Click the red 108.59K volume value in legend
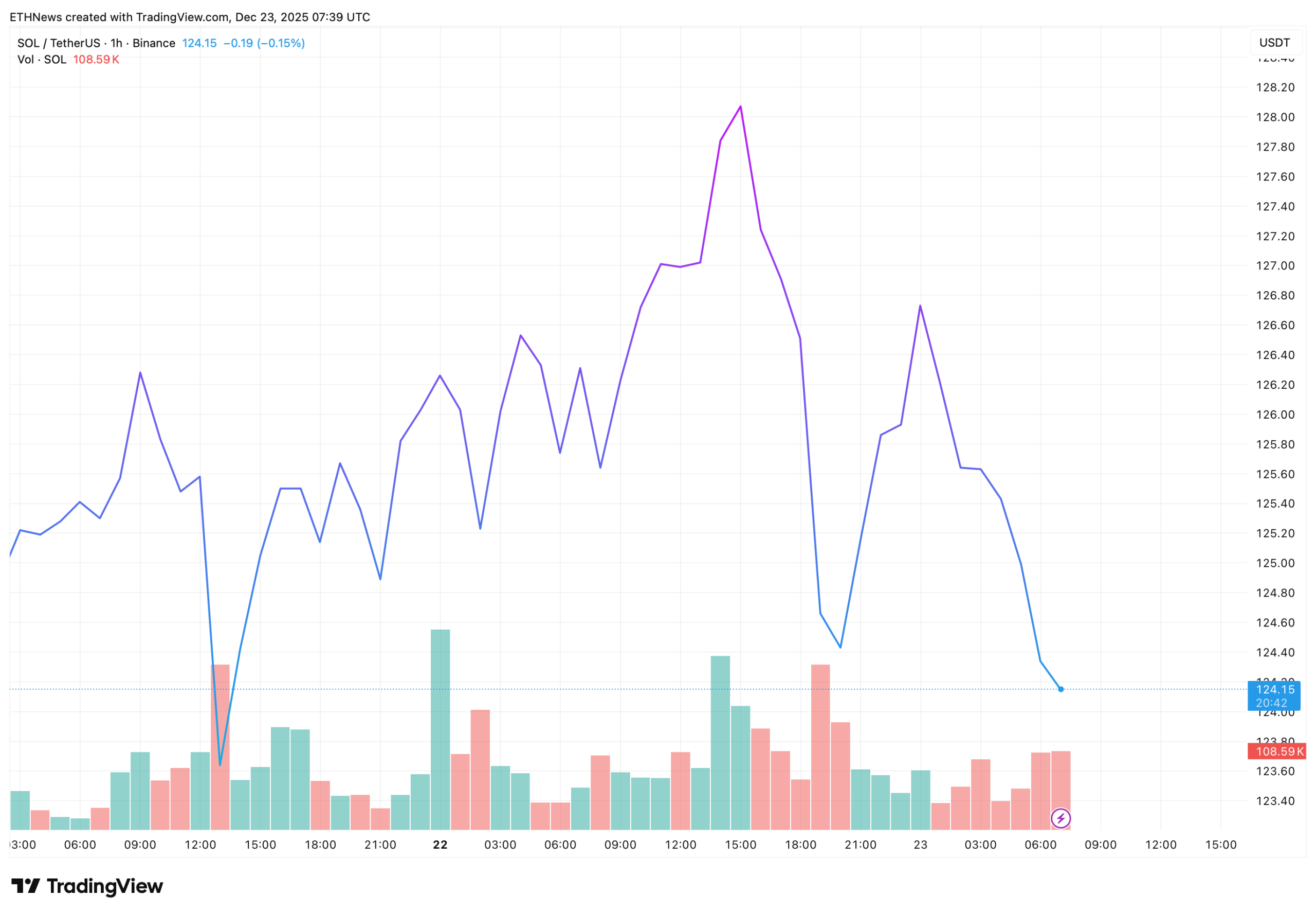 pyautogui.click(x=96, y=60)
